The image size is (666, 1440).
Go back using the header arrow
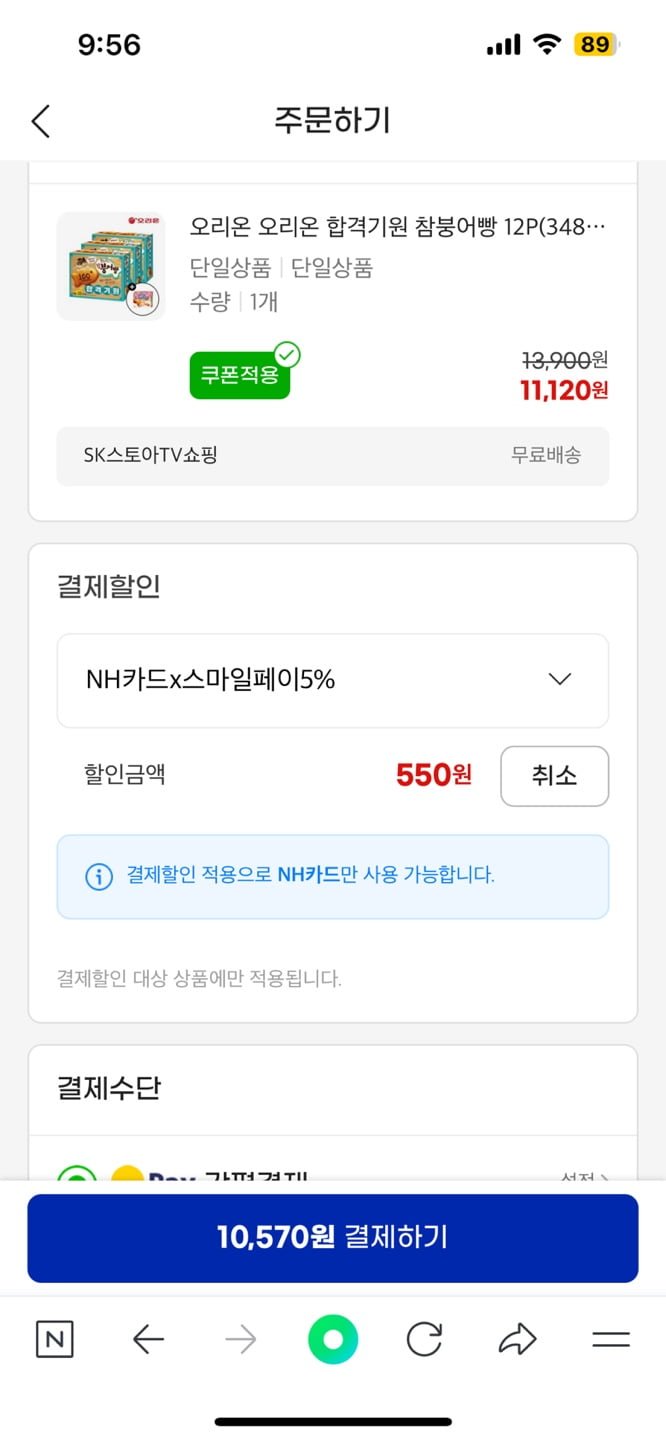40,121
